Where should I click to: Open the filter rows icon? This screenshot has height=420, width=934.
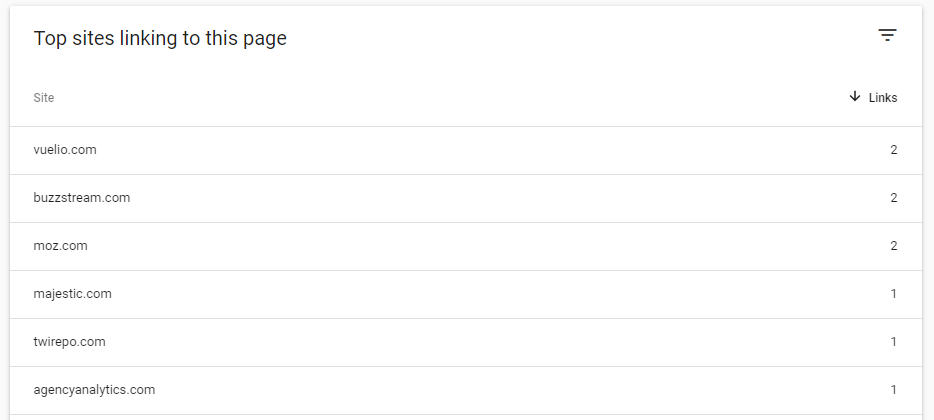point(887,36)
